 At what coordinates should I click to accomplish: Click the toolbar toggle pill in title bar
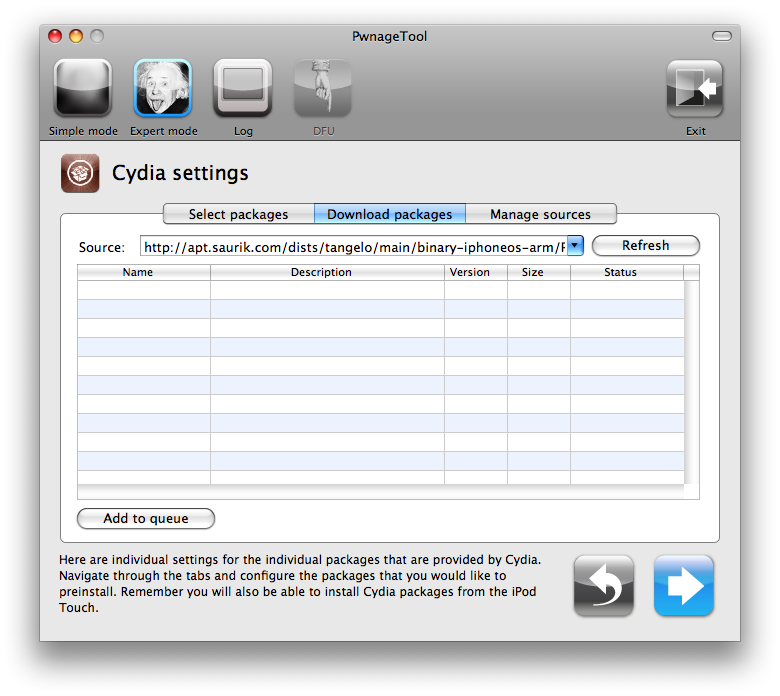click(x=722, y=36)
